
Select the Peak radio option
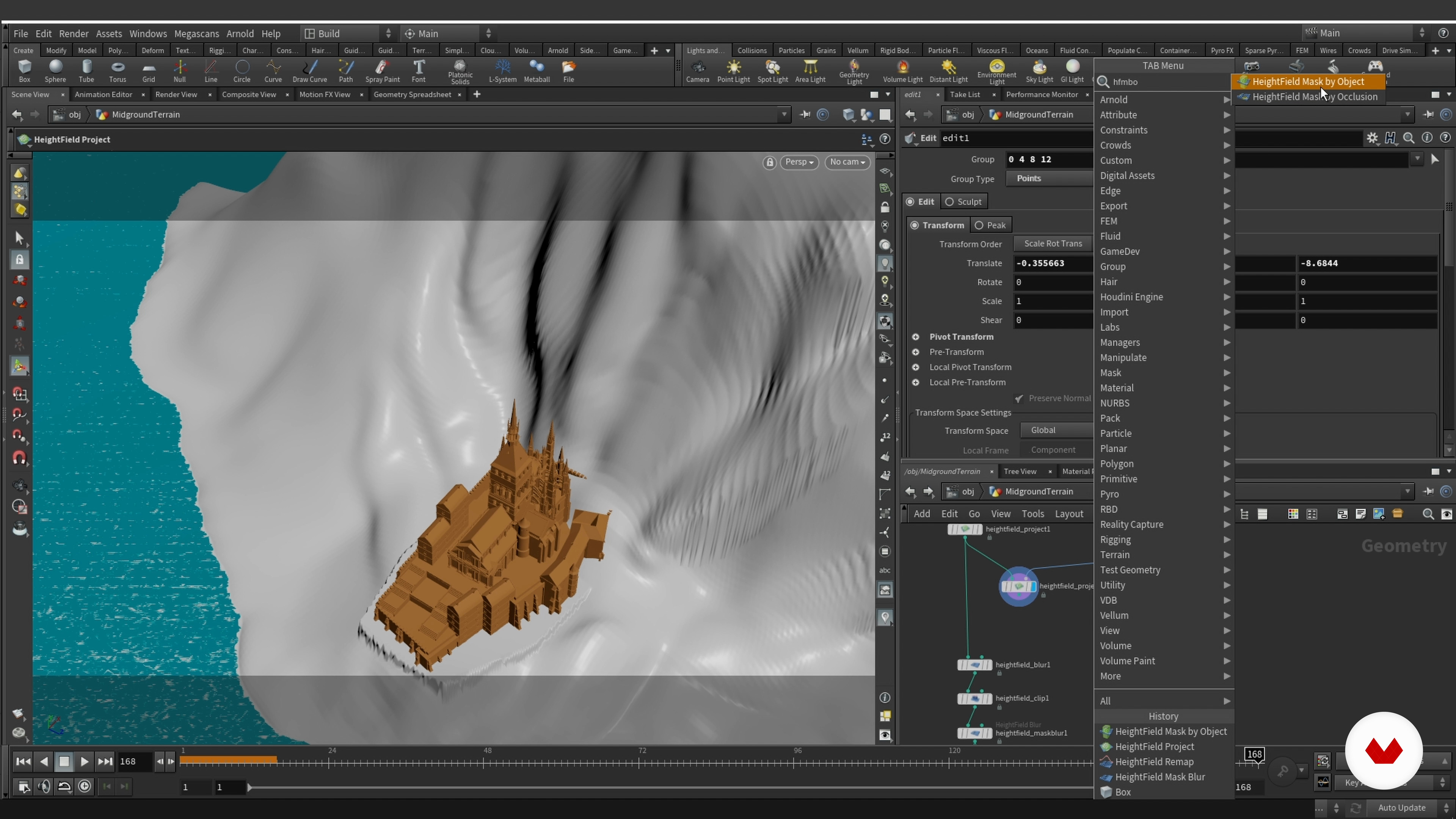(x=991, y=225)
